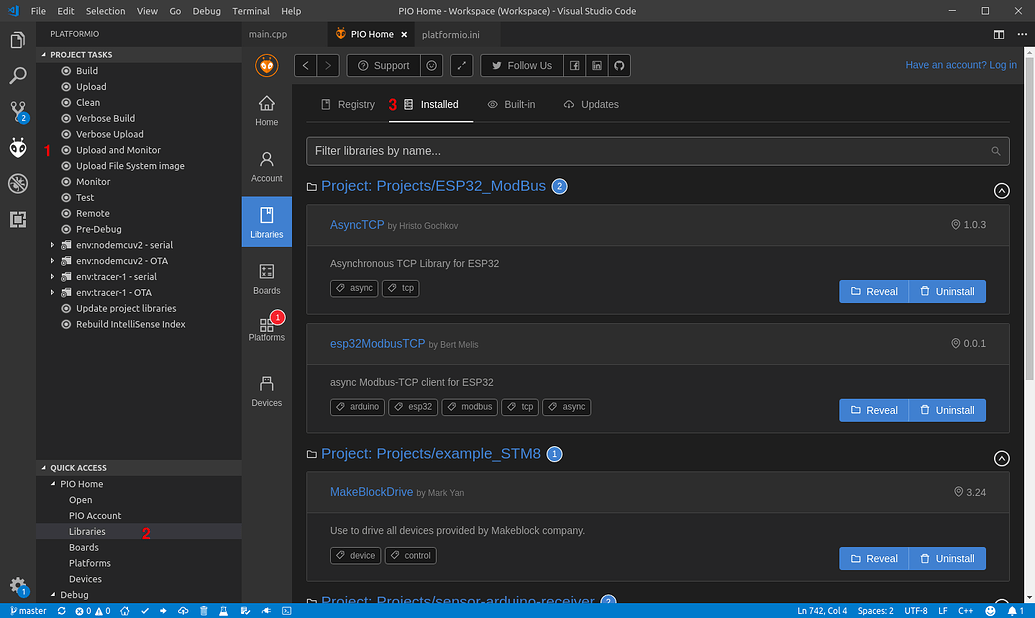
Task: Switch to the Registry tab
Action: coord(347,104)
